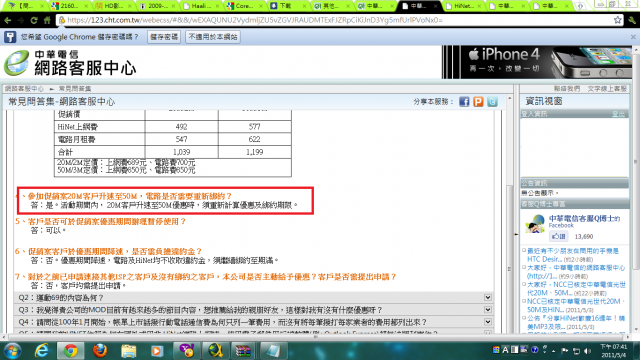Click the volume speaker tray icon
The width and height of the screenshot is (640, 360).
point(587,351)
